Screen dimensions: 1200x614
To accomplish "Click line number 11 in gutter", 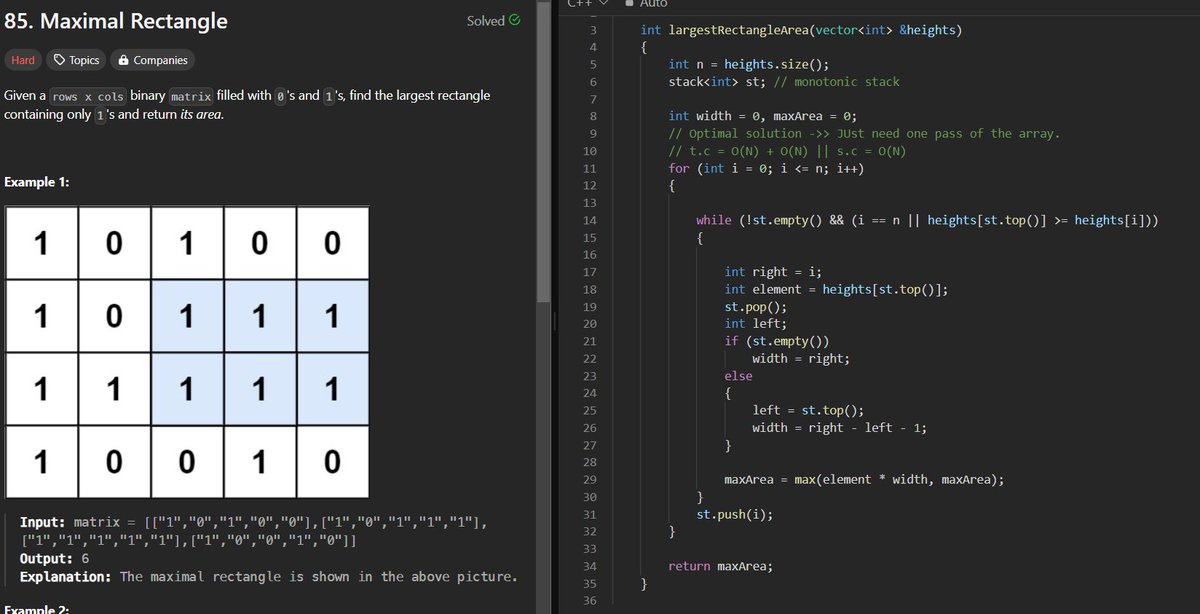I will [589, 168].
